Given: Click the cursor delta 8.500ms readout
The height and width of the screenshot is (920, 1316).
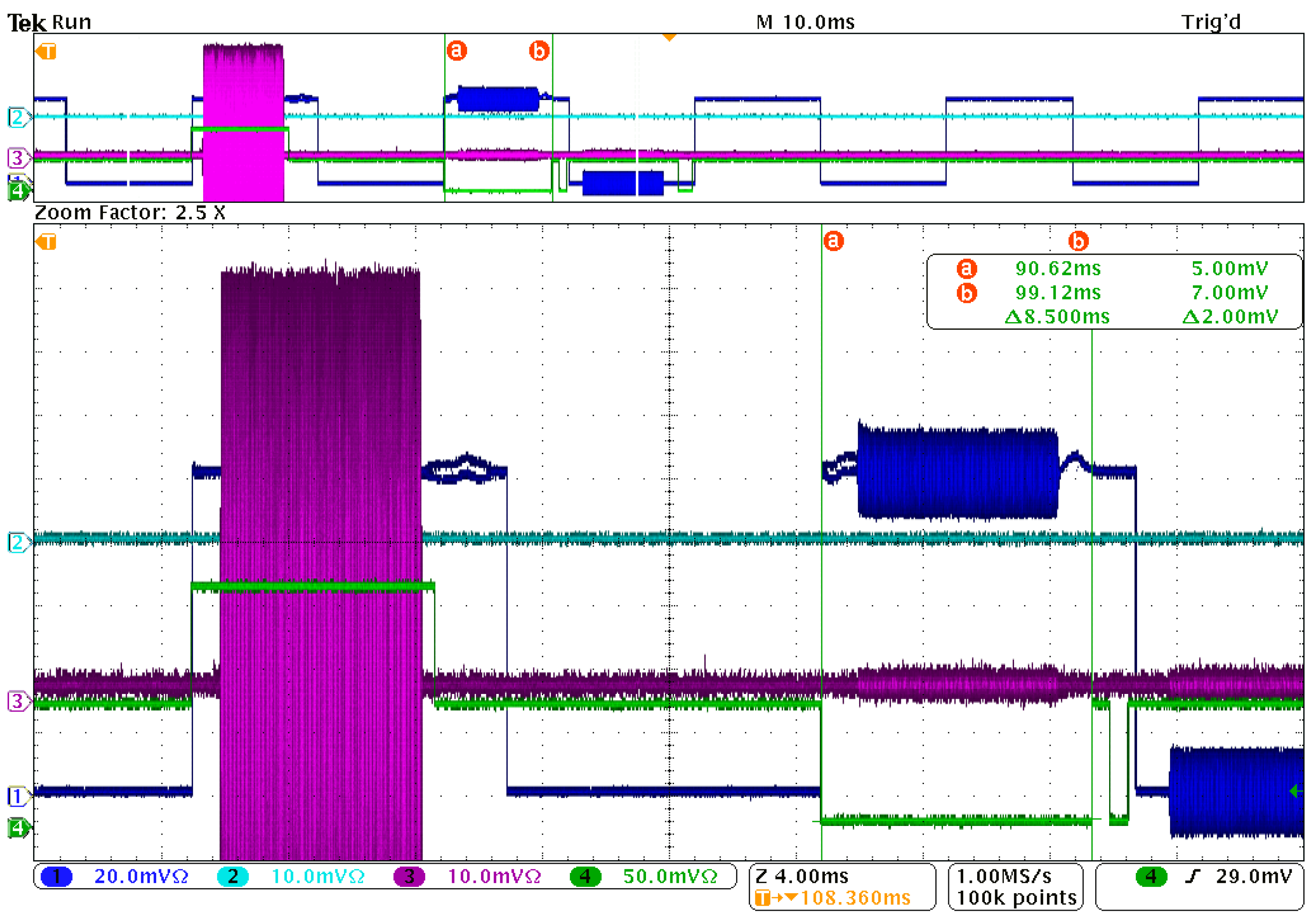Looking at the screenshot, I should coord(1057,316).
